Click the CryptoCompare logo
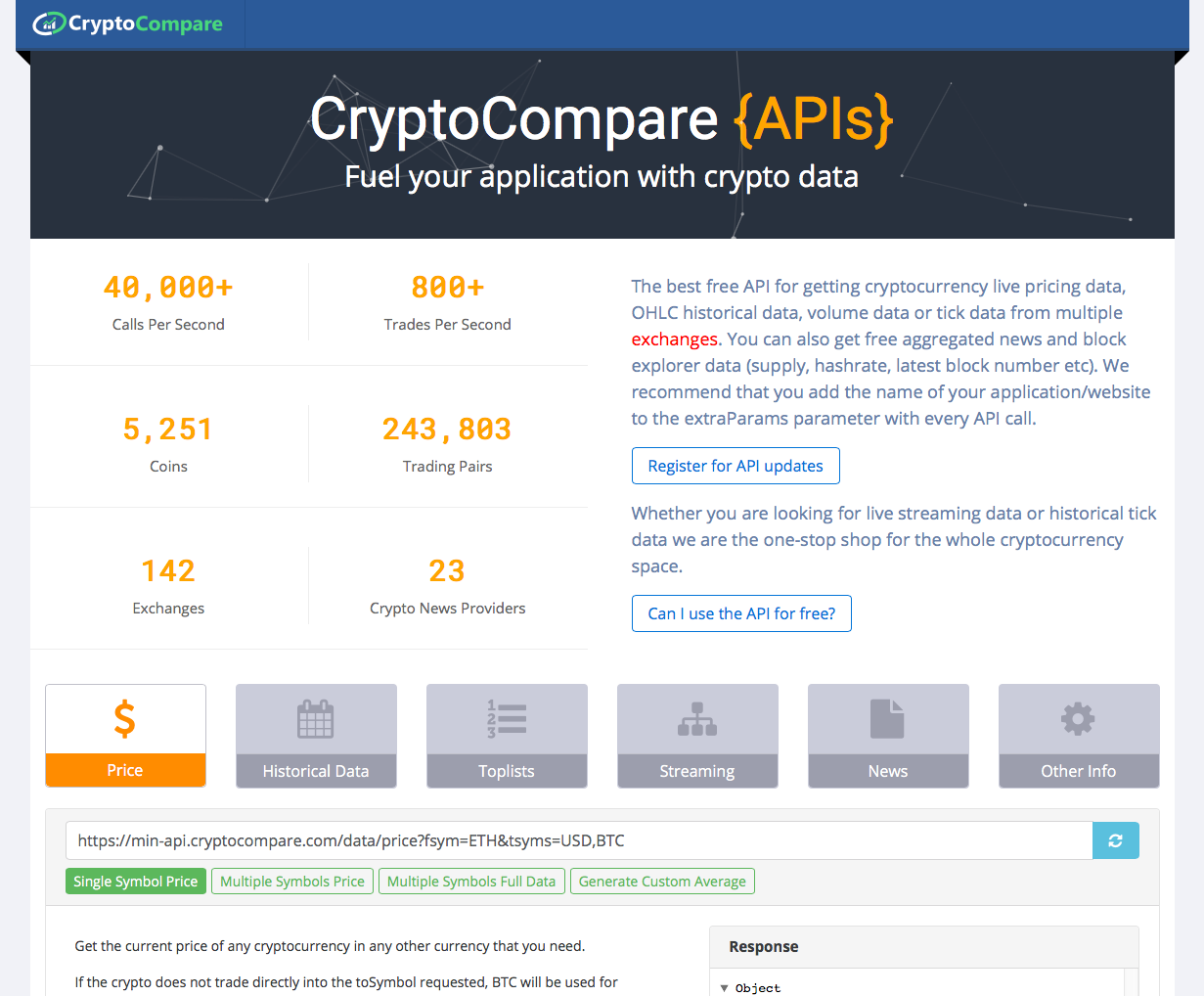This screenshot has width=1204, height=996. 128,23
